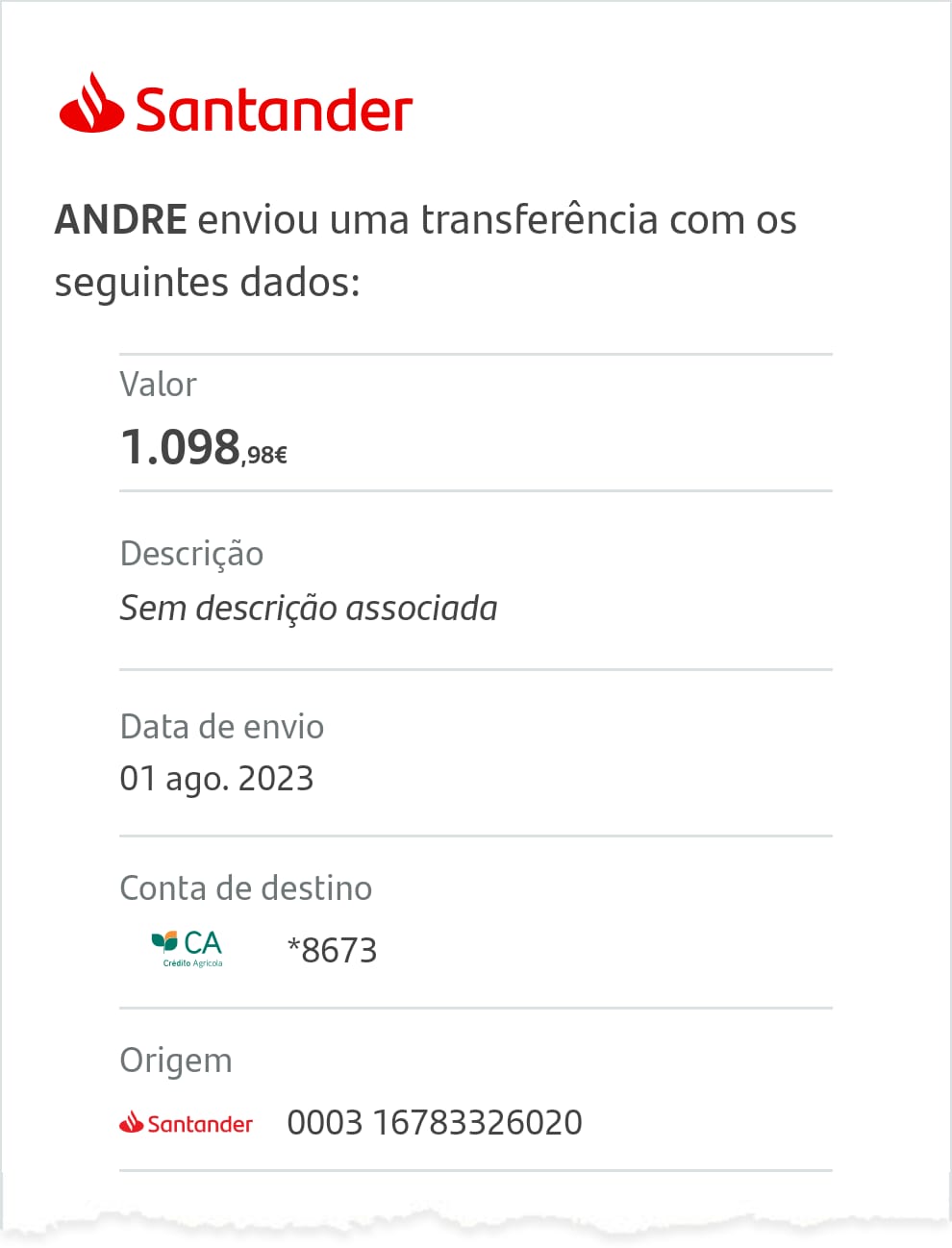Click the Valor label

tap(158, 385)
